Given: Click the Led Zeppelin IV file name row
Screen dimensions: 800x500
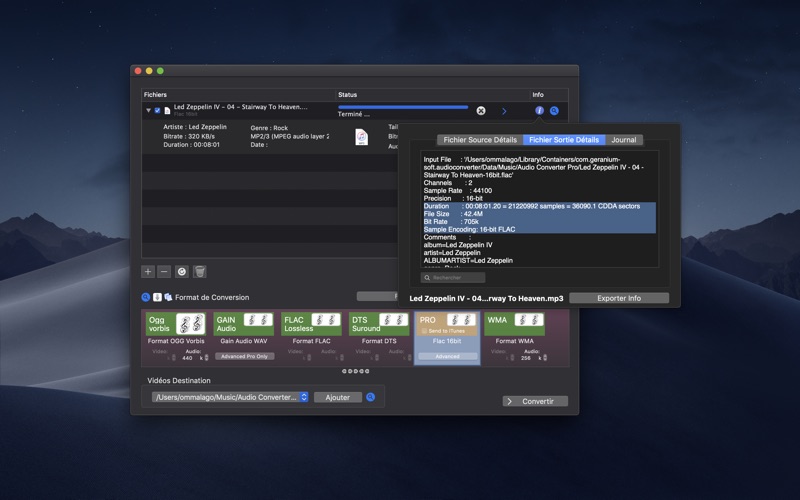Looking at the screenshot, I should 241,107.
